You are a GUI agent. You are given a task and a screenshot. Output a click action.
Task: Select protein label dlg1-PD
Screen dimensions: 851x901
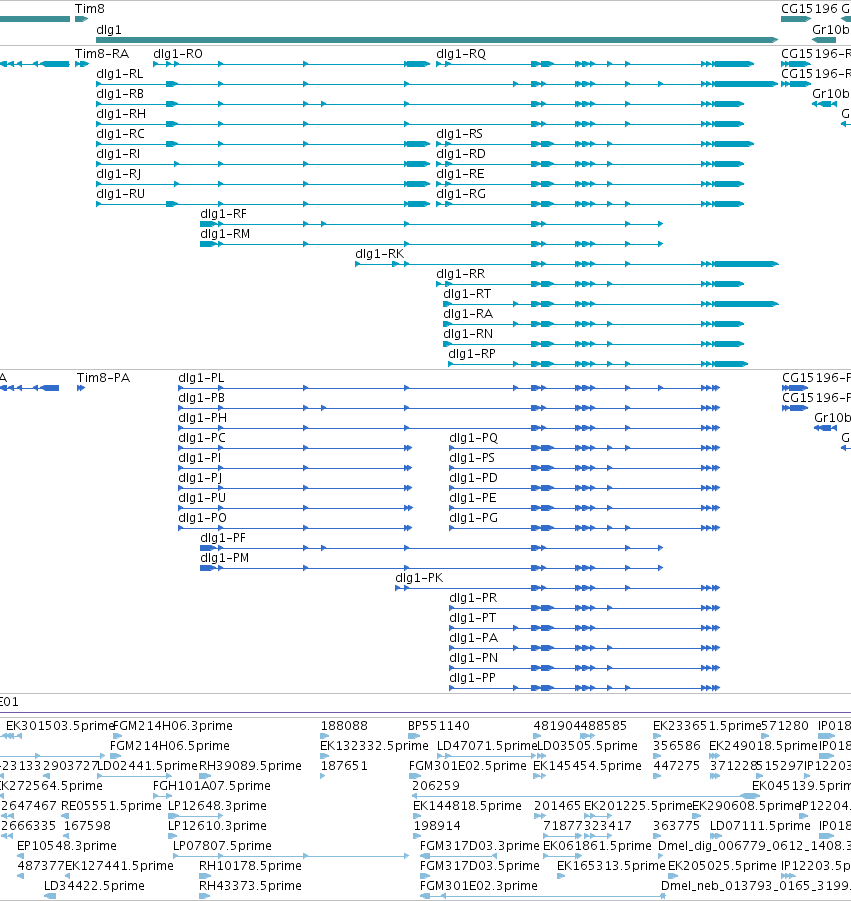point(473,478)
